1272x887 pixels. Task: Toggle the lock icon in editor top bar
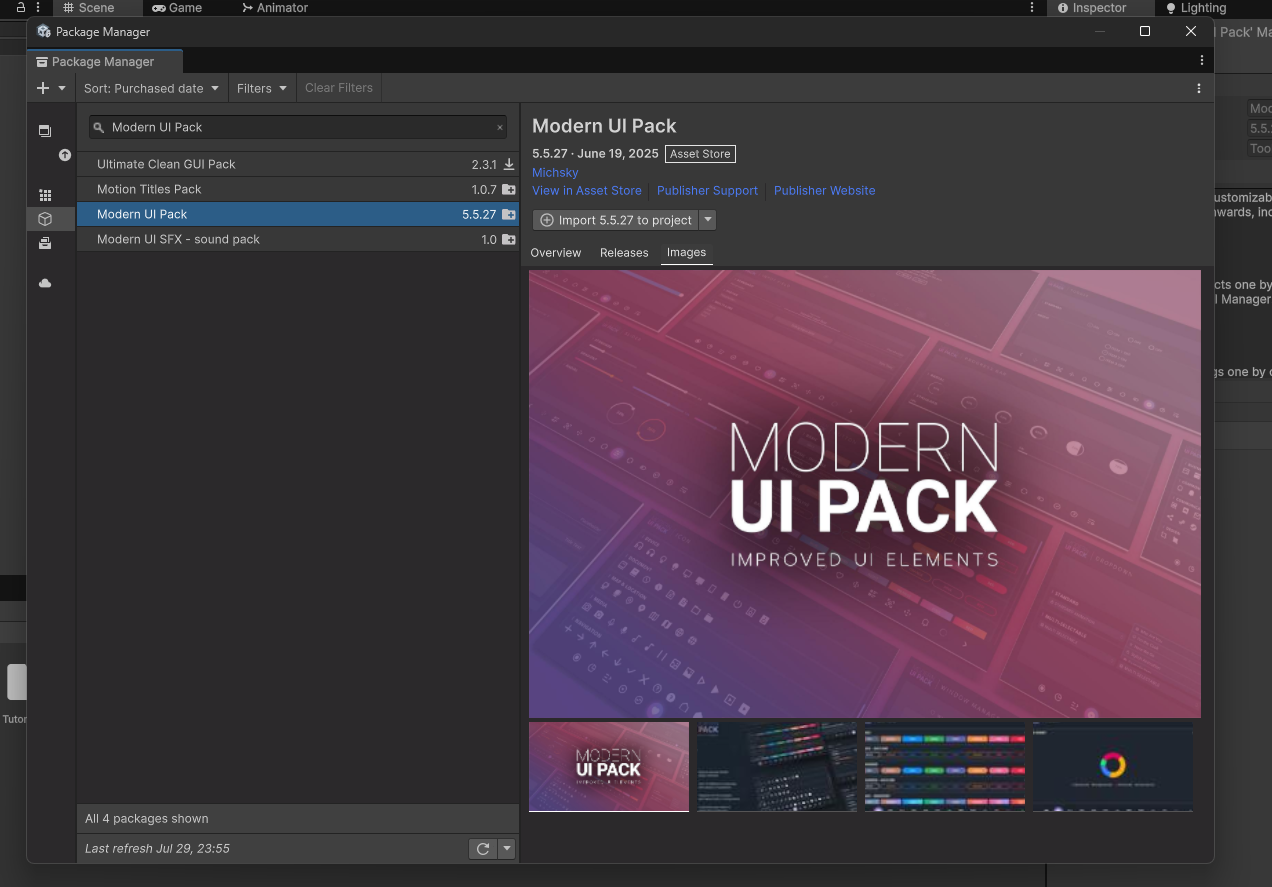[20, 7]
